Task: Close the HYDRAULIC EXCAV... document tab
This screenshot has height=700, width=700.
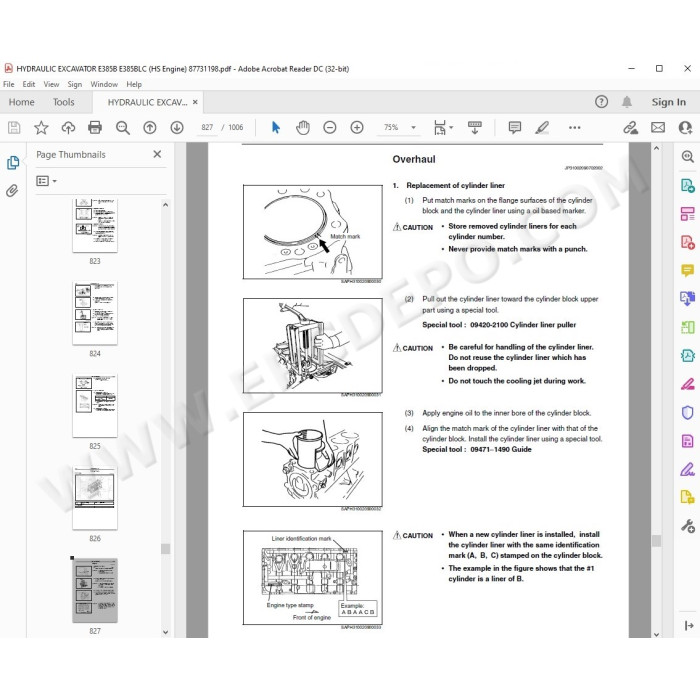Action: (x=195, y=102)
